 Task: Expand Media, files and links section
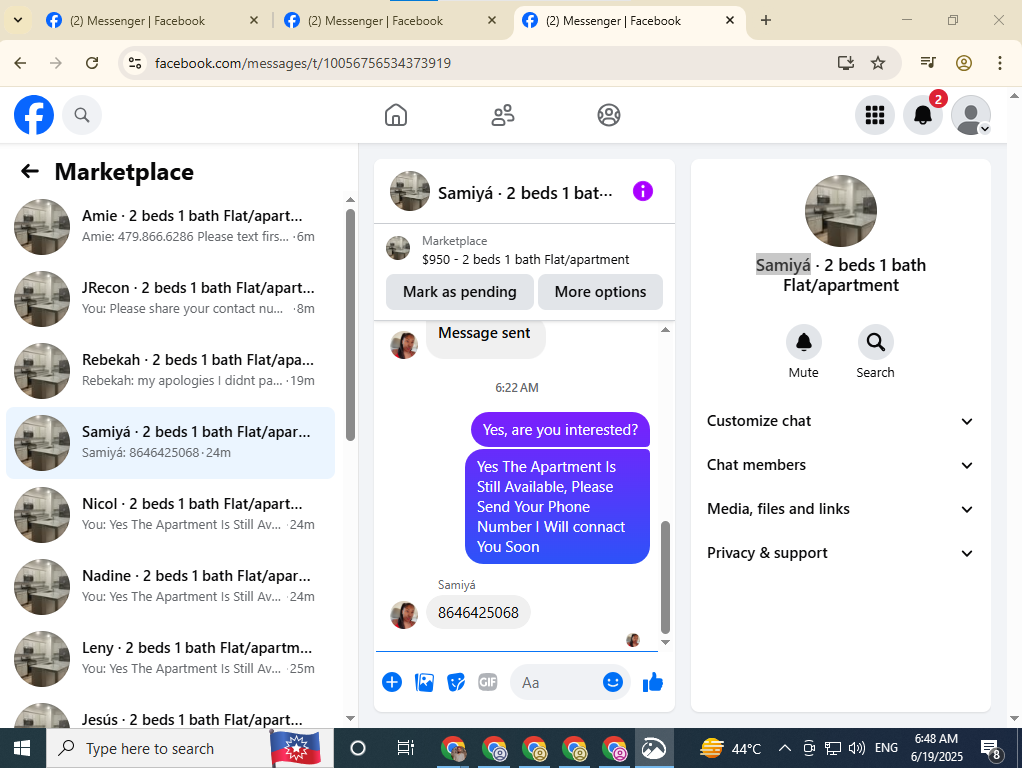point(840,509)
